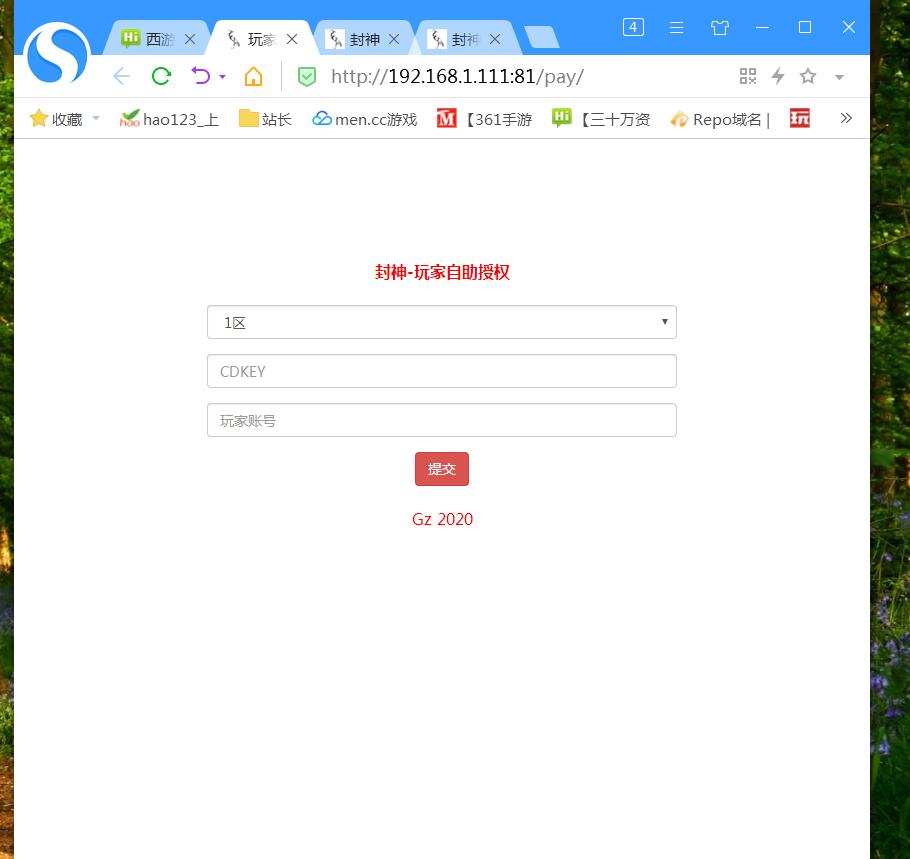Click the lightning speed mode icon
The image size is (910, 859).
[777, 76]
